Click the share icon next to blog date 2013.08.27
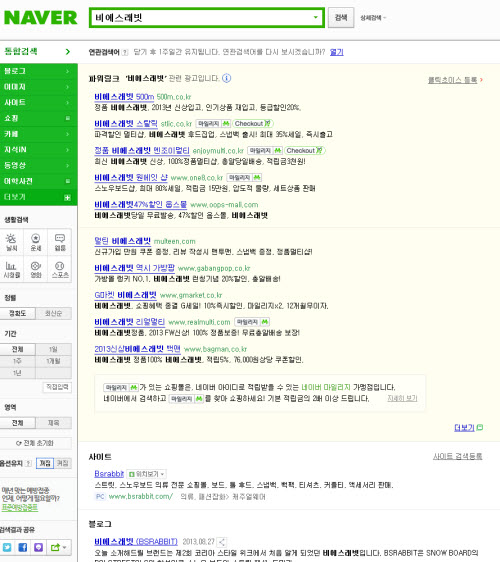The image size is (500, 562). 222,542
